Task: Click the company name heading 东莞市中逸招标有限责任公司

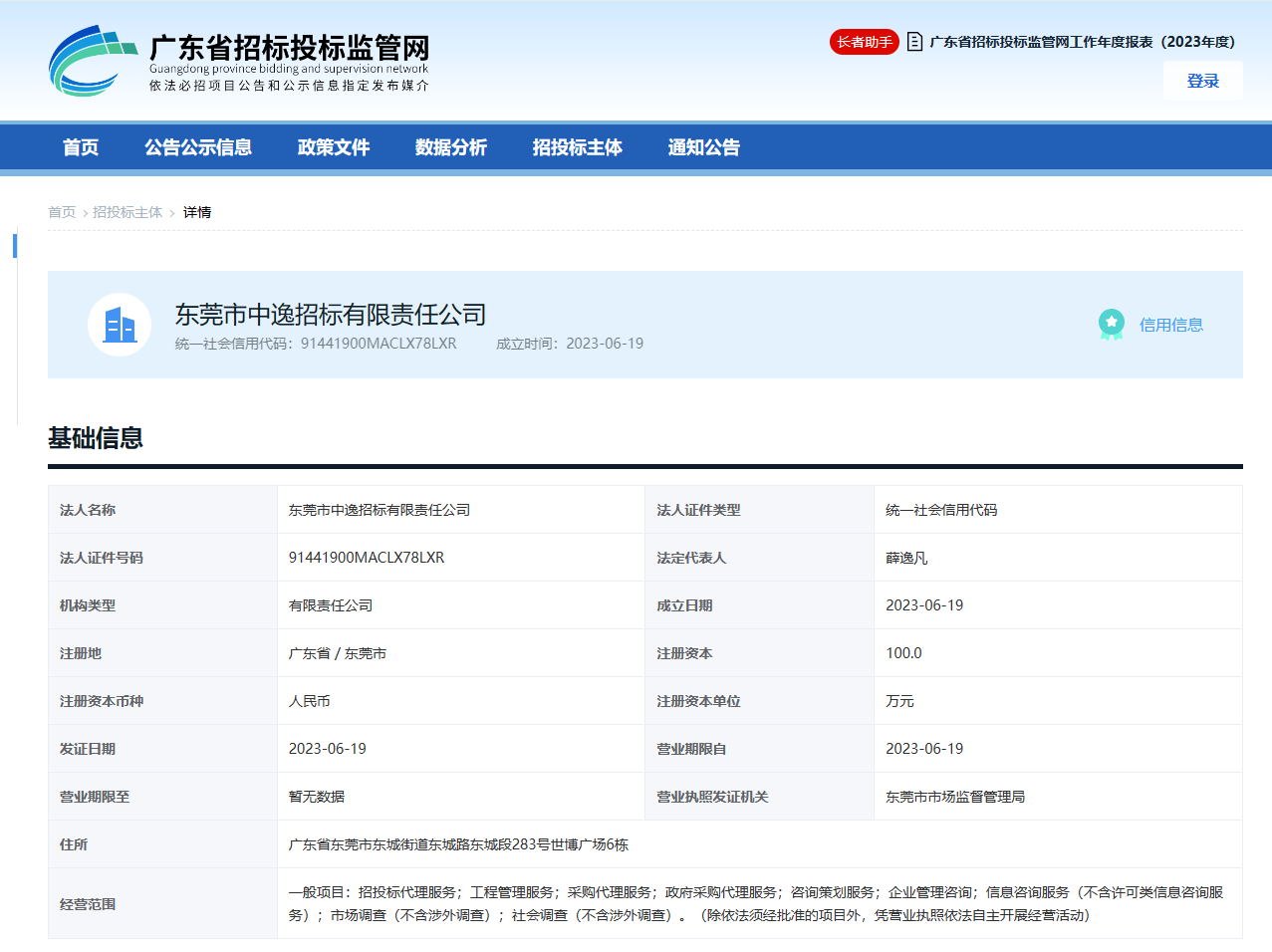Action: pyautogui.click(x=331, y=315)
